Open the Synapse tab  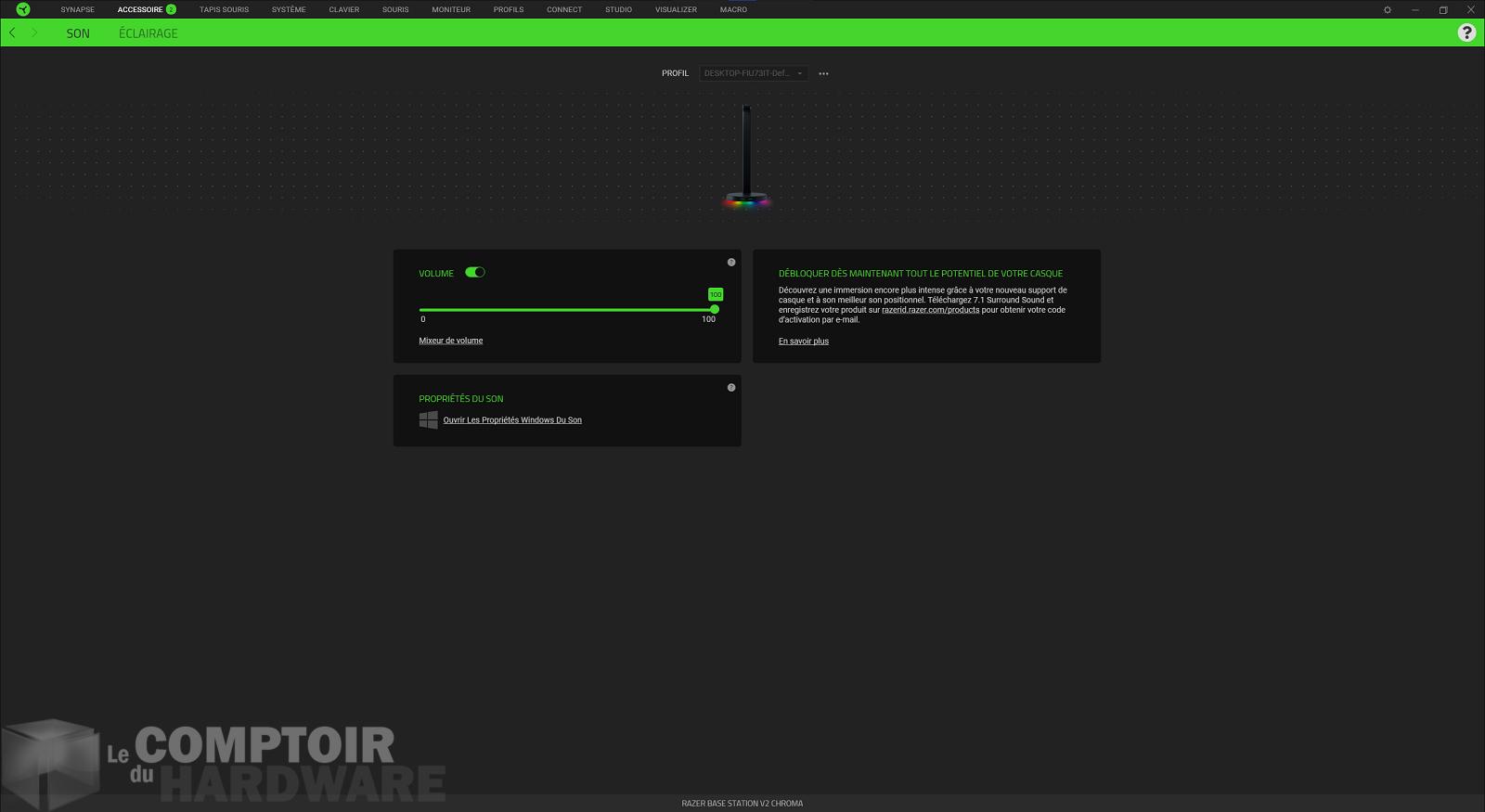pyautogui.click(x=78, y=9)
